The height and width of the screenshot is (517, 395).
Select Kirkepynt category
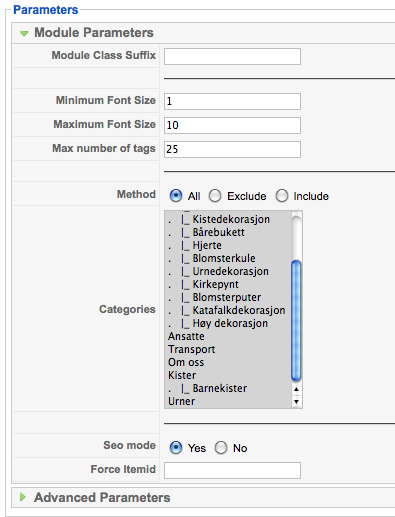point(228,284)
